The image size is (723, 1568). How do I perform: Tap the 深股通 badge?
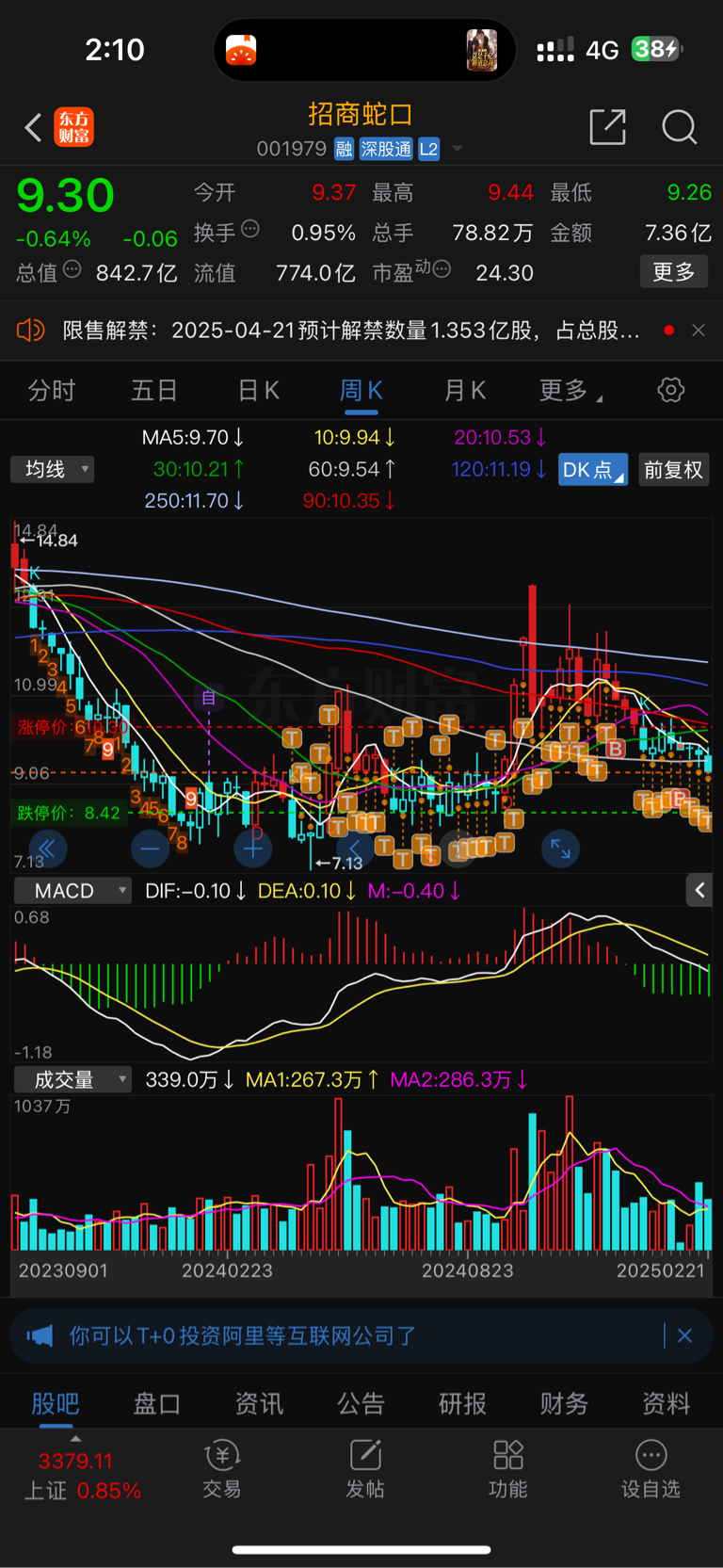(386, 149)
